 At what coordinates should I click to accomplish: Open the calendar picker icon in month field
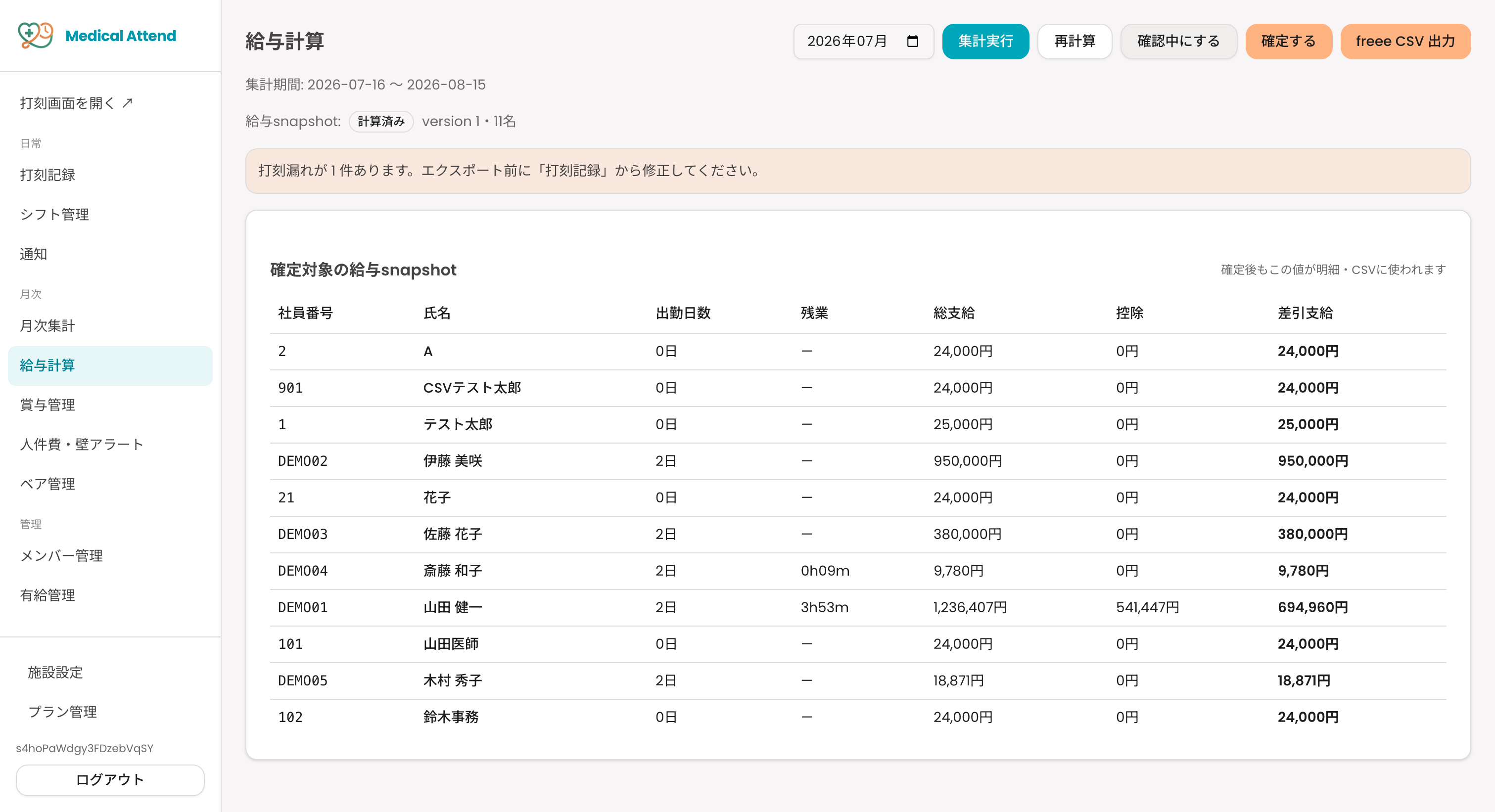[912, 41]
